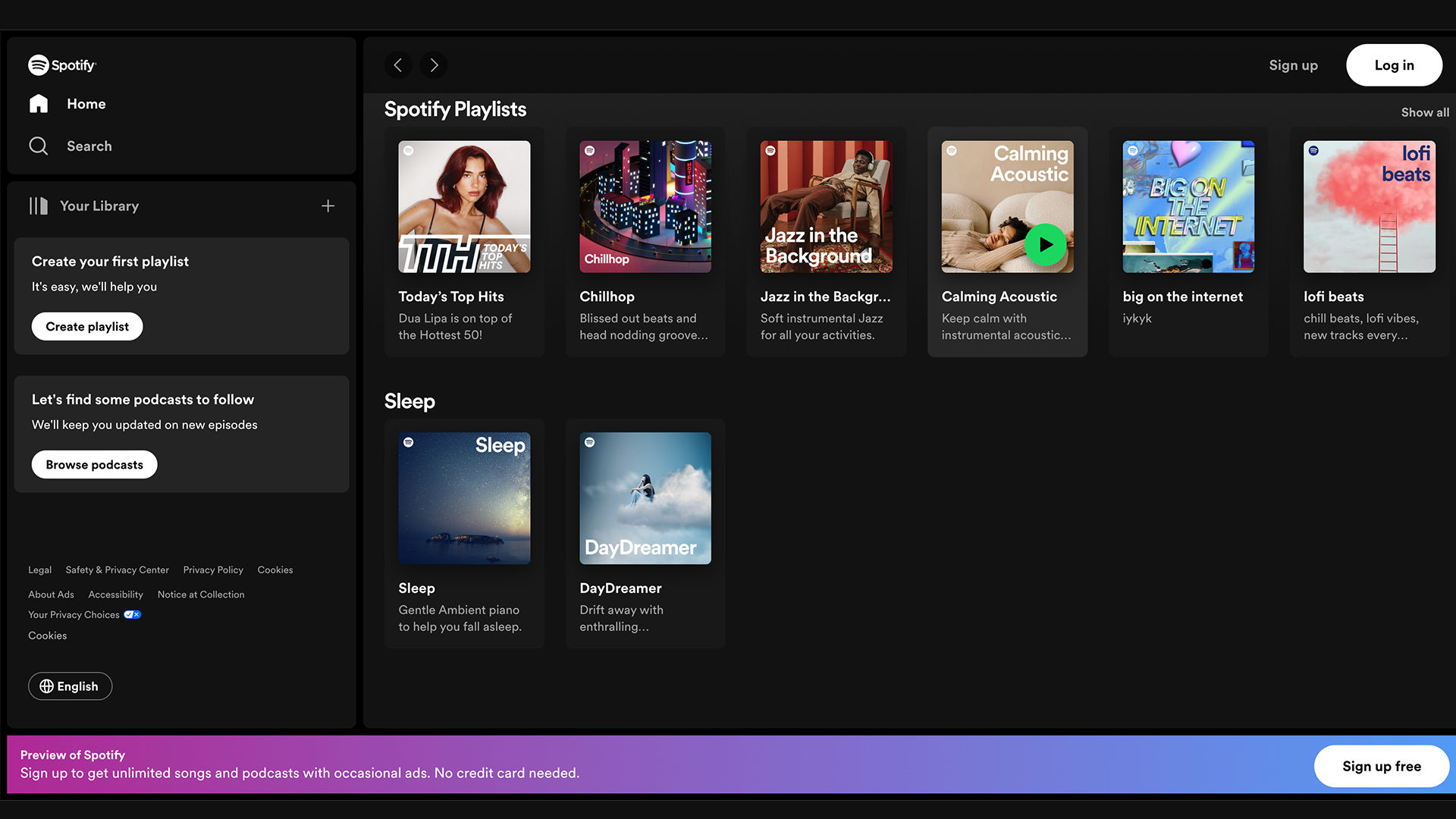Go forward with the right arrow
This screenshot has width=1456, height=819.
[x=434, y=65]
